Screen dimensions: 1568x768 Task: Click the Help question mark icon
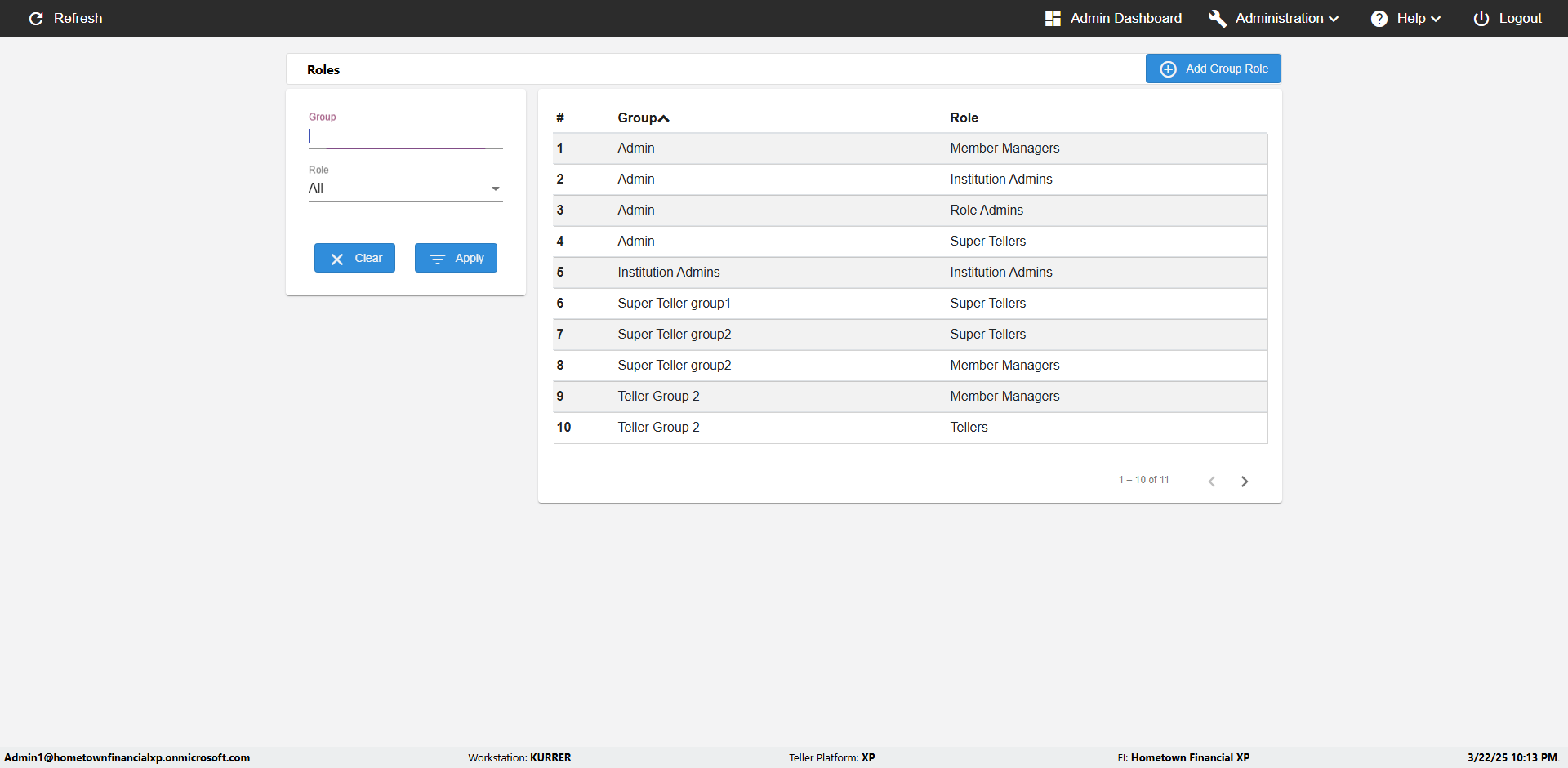(1379, 19)
